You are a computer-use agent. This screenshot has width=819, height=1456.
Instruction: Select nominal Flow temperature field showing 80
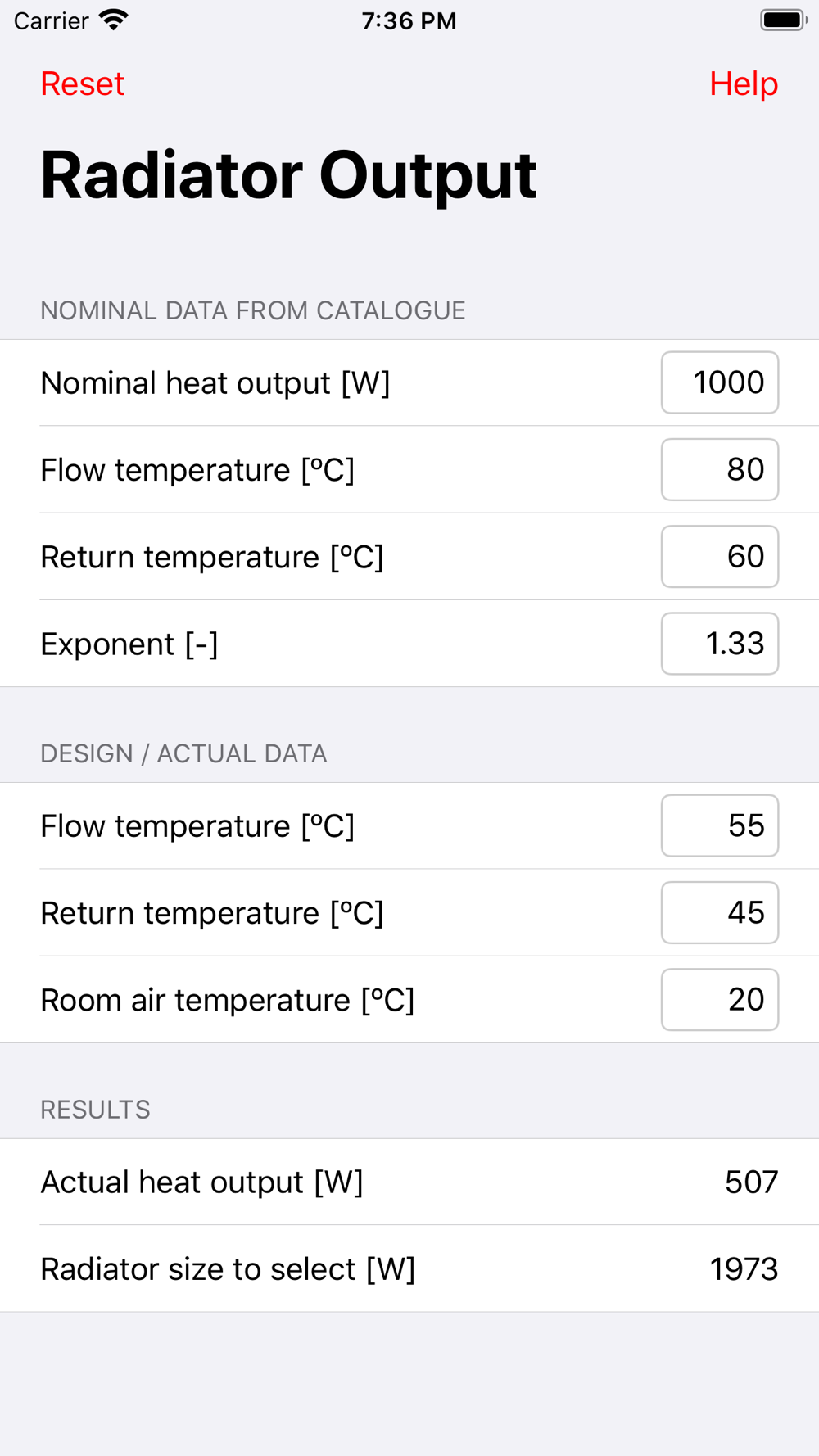point(719,469)
